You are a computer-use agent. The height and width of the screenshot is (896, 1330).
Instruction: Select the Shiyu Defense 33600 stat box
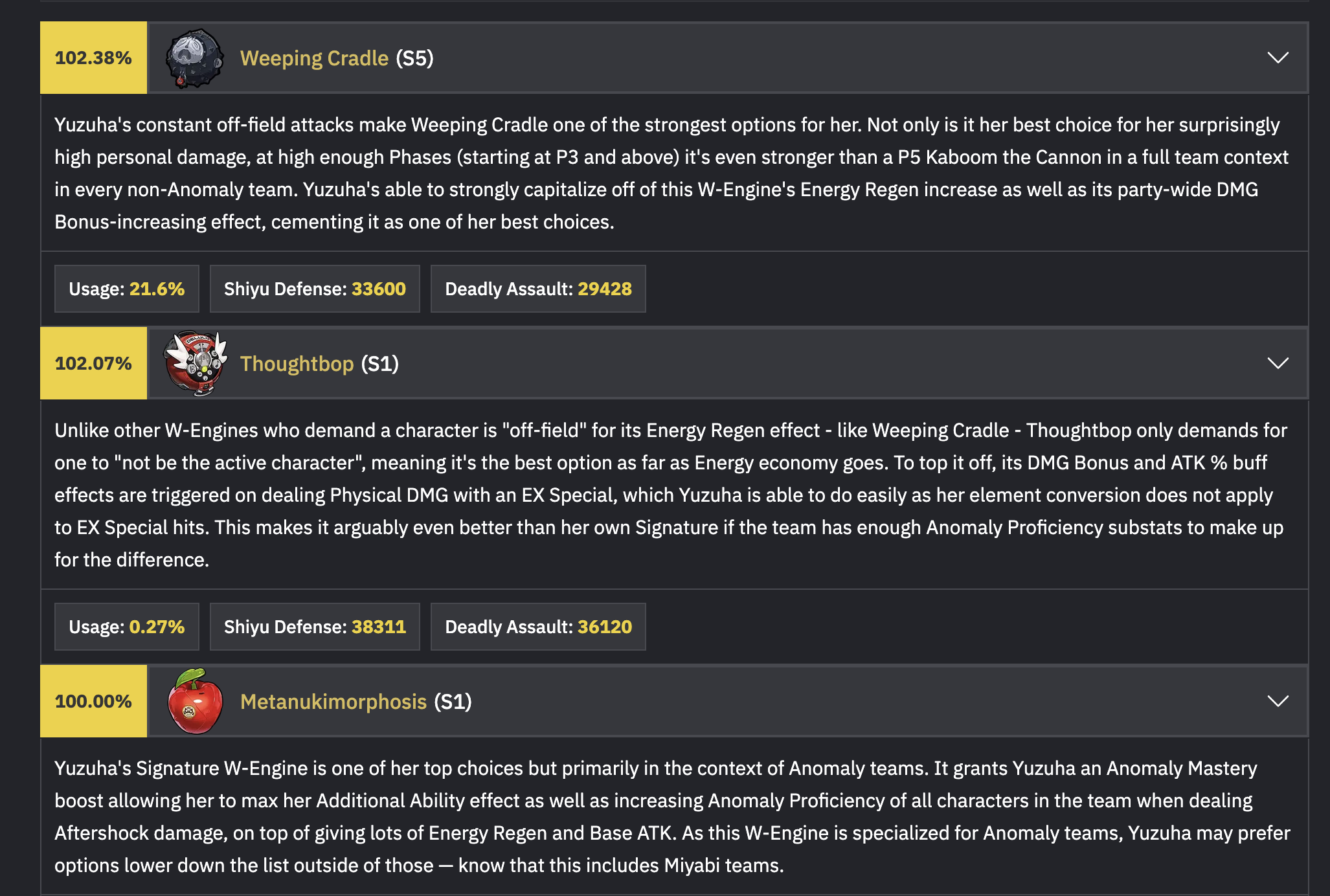(x=315, y=289)
